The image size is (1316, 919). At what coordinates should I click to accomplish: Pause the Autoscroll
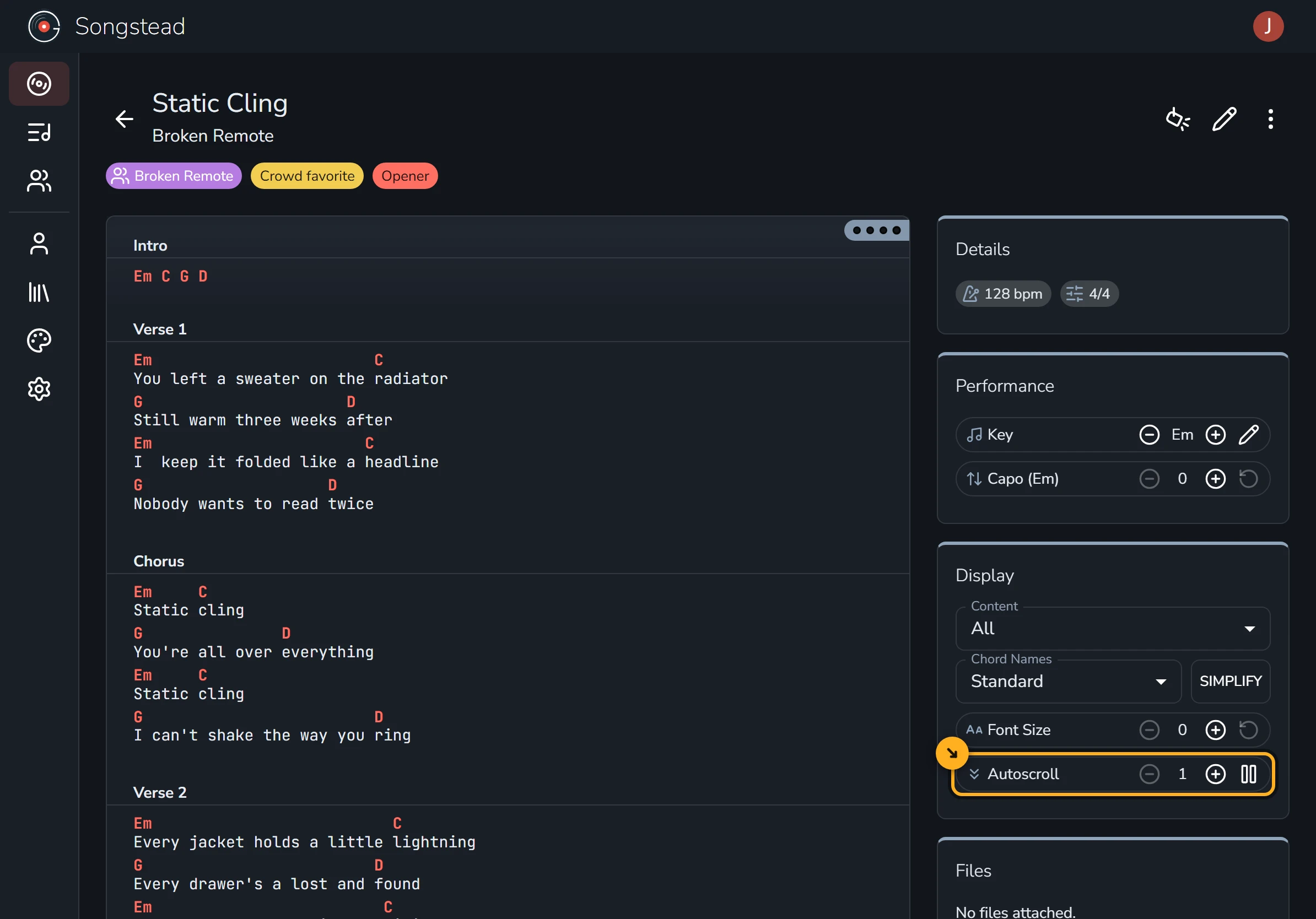pyautogui.click(x=1249, y=775)
